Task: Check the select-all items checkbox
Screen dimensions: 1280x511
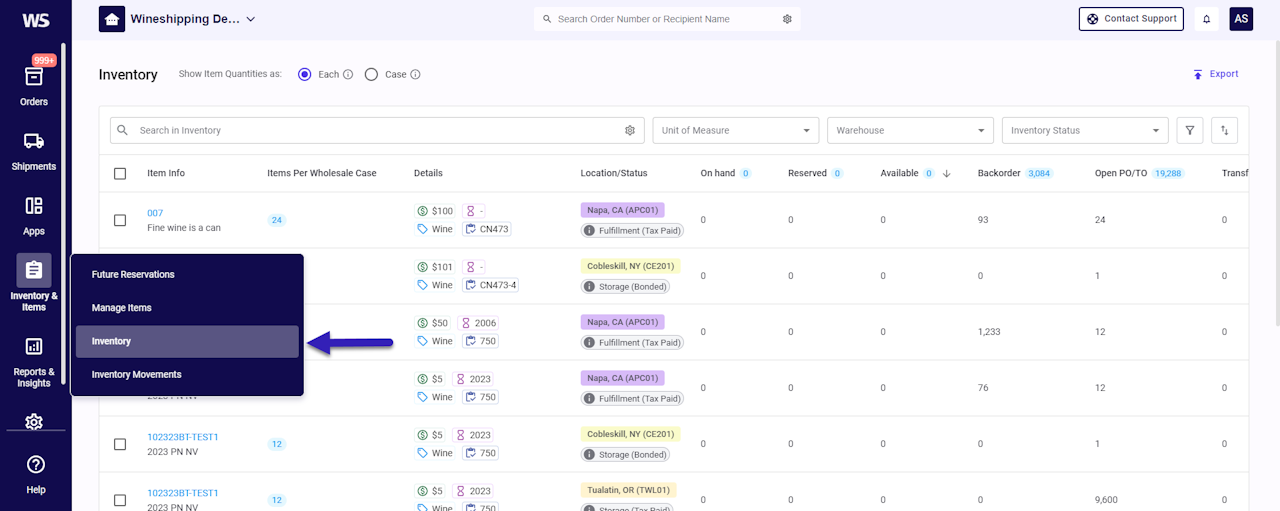Action: (120, 173)
